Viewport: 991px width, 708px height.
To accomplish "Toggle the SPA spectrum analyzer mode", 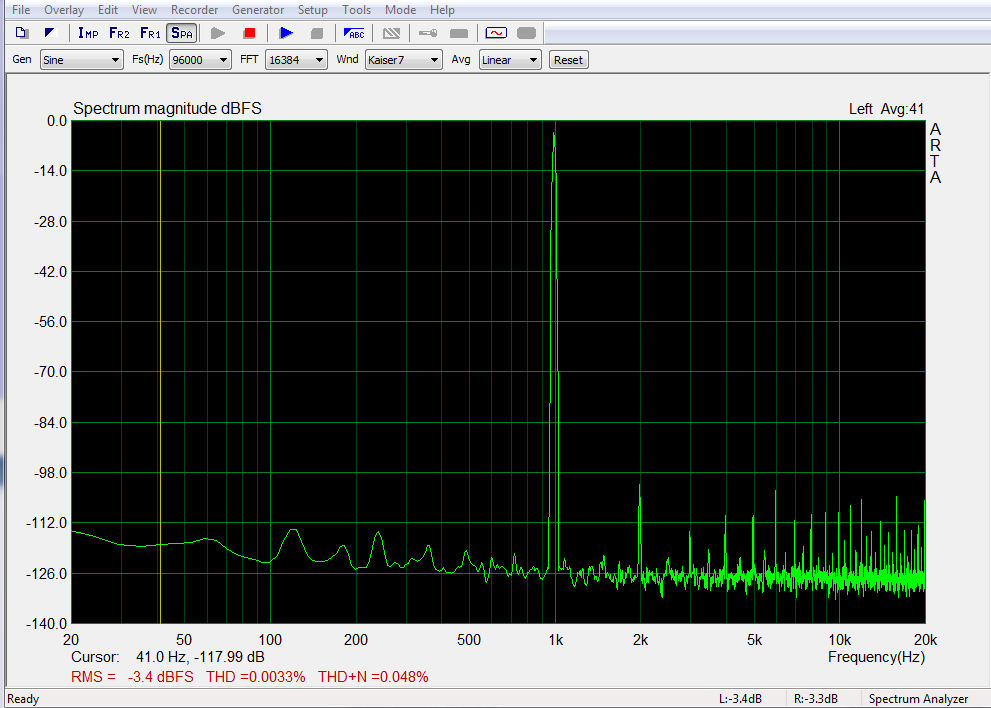I will pyautogui.click(x=182, y=33).
